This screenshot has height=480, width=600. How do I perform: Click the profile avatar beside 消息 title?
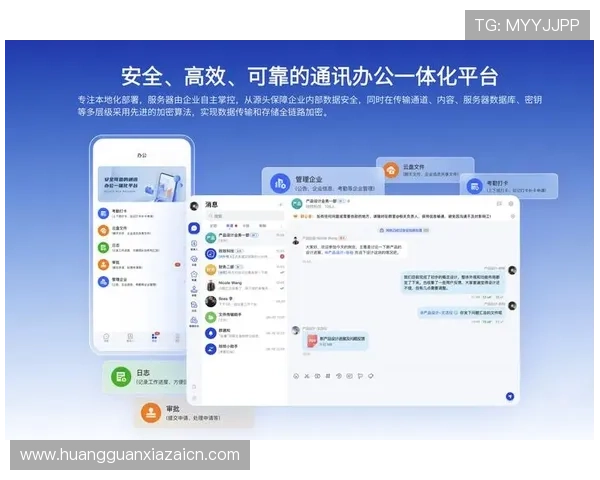[194, 206]
